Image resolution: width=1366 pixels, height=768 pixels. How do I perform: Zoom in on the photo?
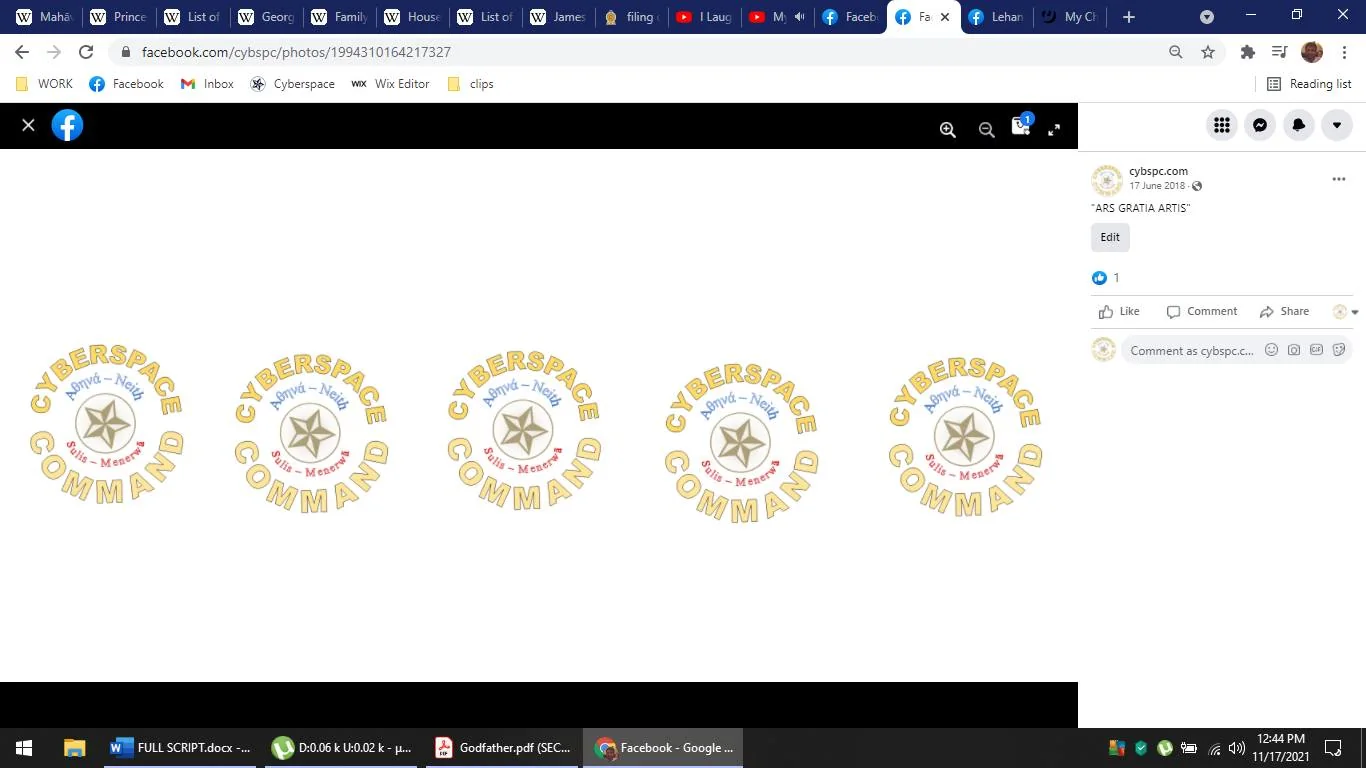[948, 129]
